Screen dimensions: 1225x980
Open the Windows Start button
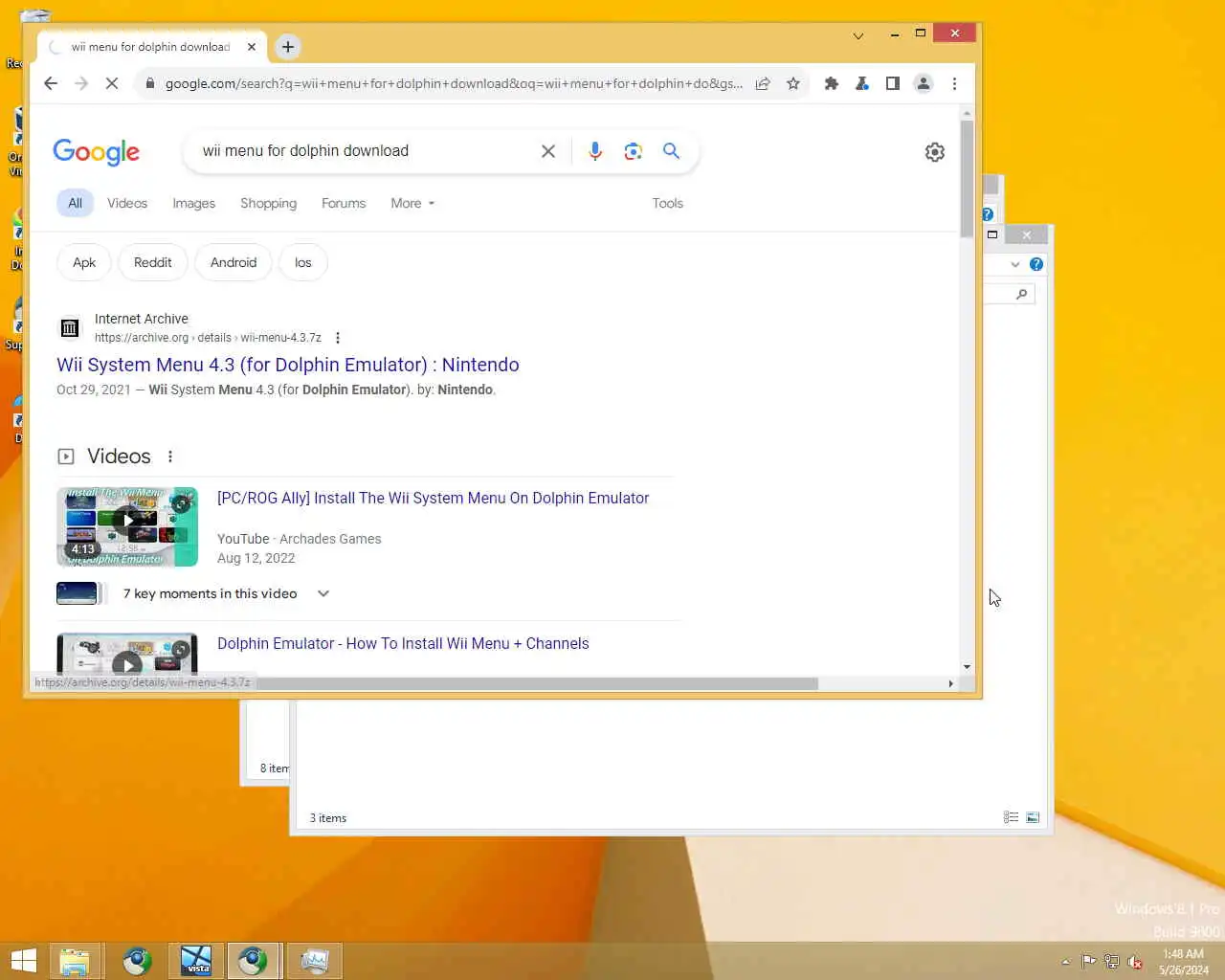pyautogui.click(x=23, y=961)
